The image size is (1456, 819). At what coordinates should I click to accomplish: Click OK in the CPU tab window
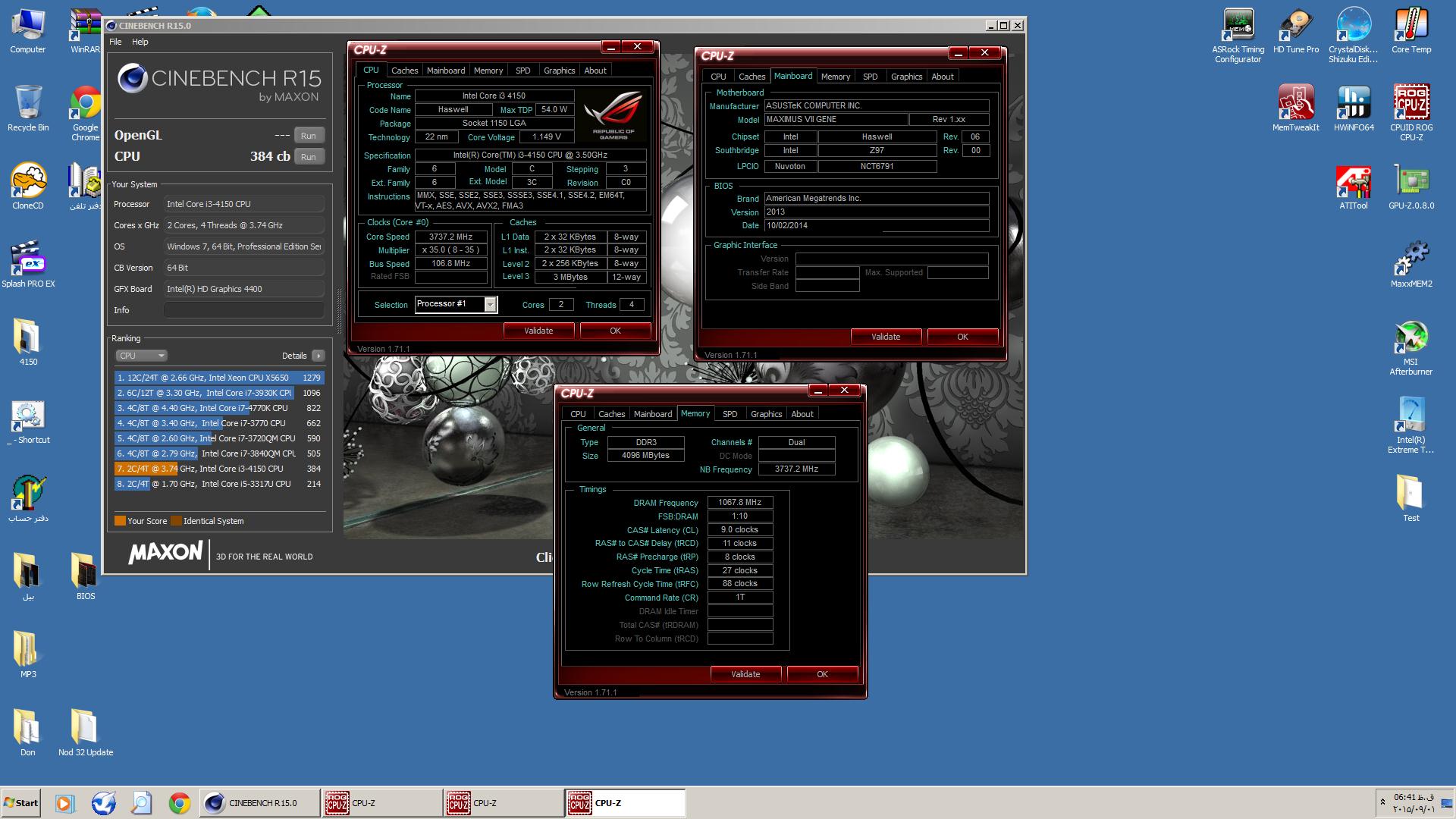click(x=615, y=331)
